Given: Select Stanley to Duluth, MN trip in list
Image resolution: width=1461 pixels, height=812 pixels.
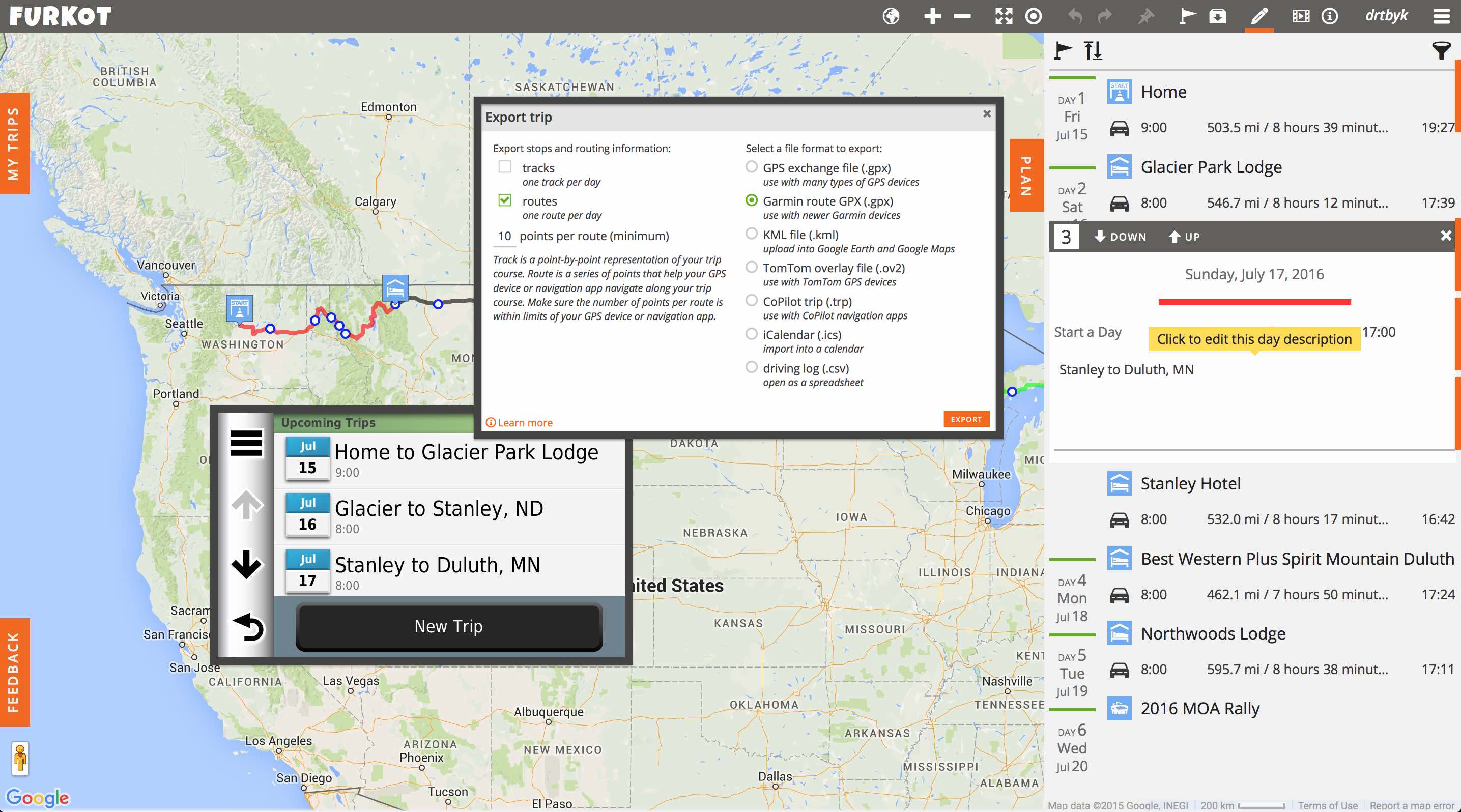Looking at the screenshot, I should (449, 571).
